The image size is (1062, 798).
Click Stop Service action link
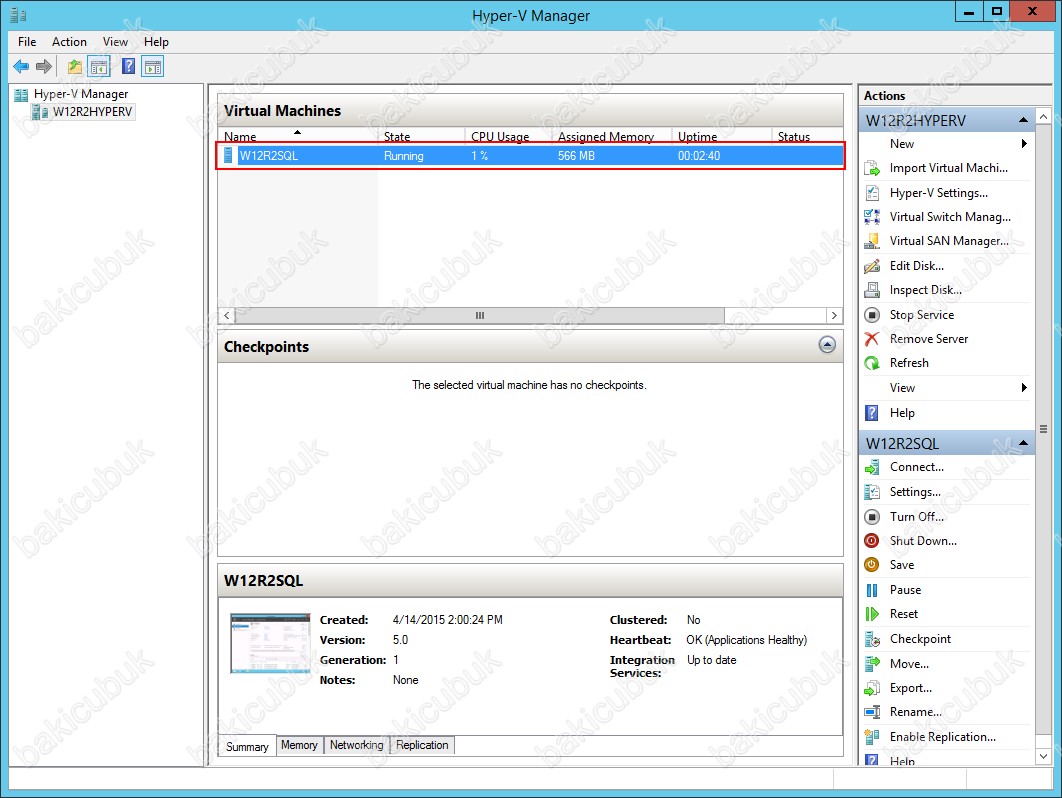[922, 315]
